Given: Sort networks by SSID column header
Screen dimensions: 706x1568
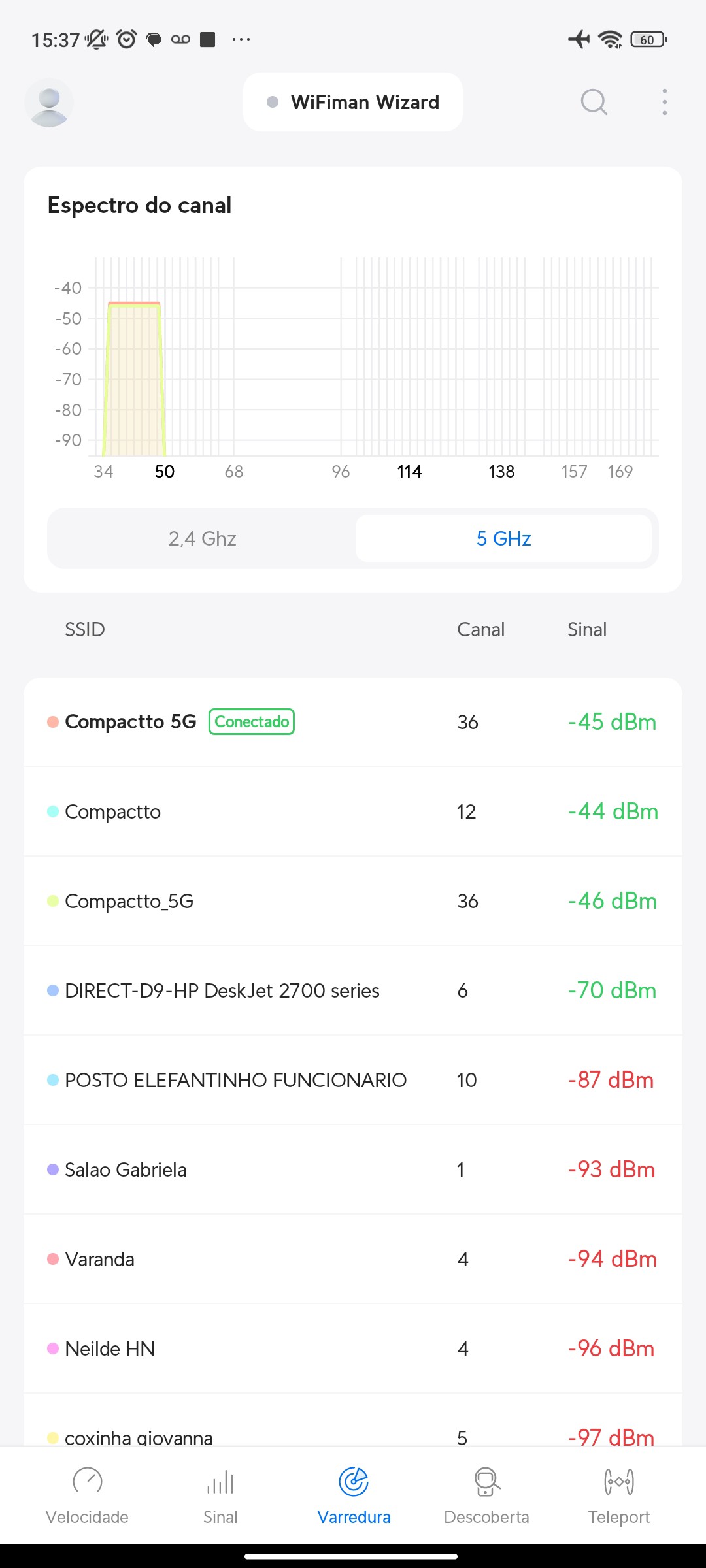Looking at the screenshot, I should (85, 630).
